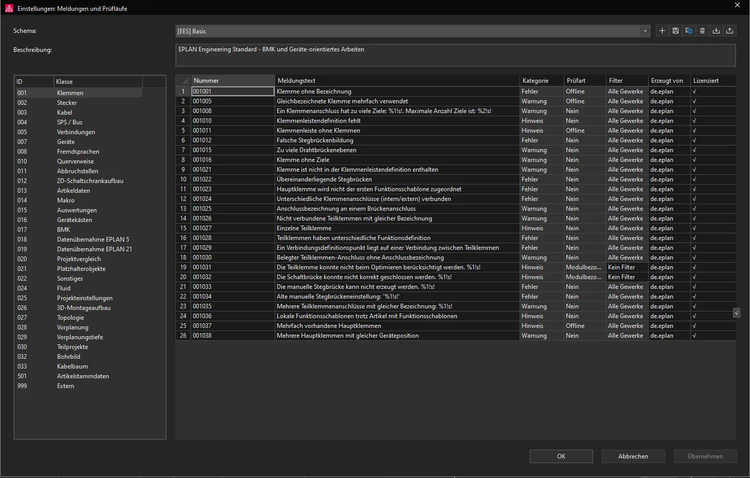Click the plus icon to create new scheme

(662, 31)
